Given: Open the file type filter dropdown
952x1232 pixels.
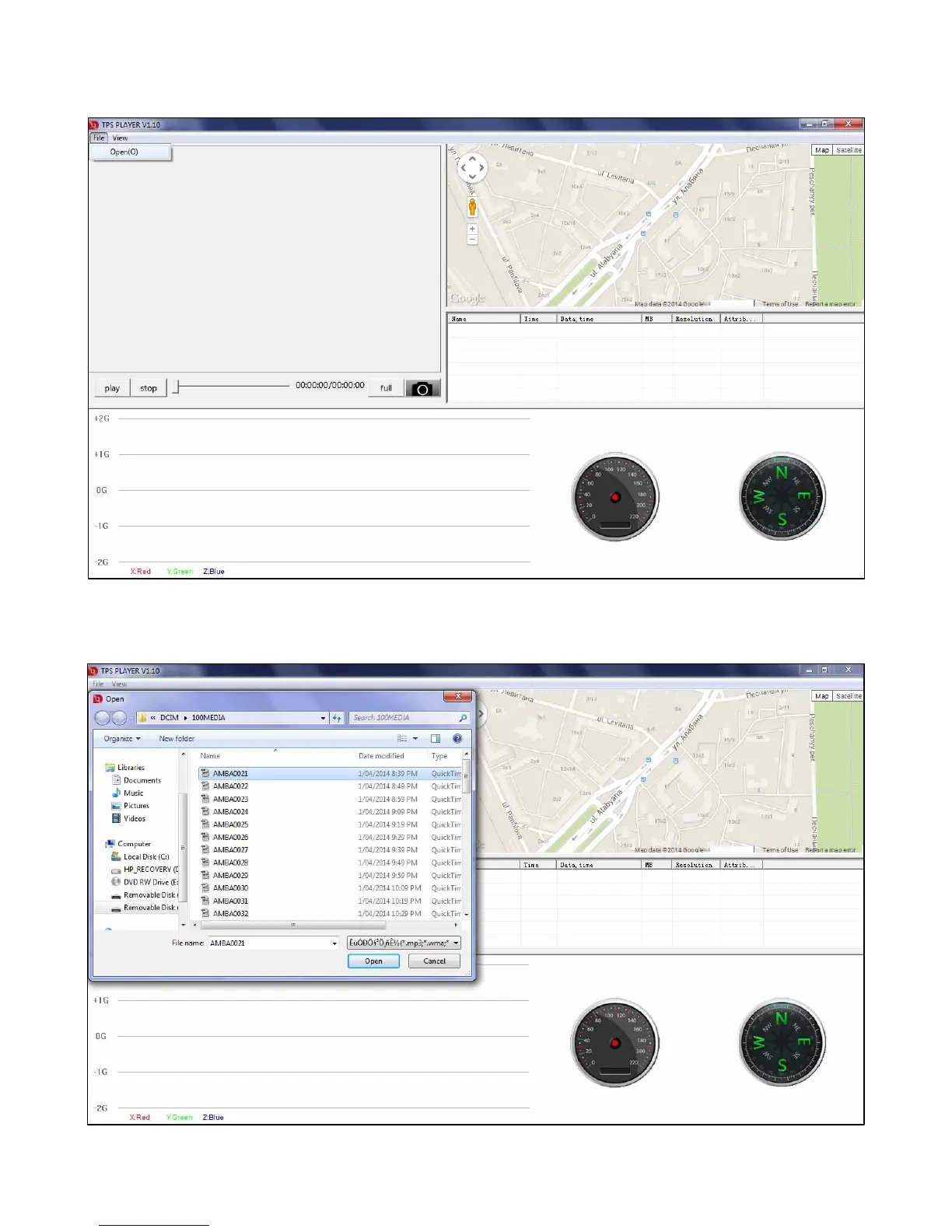Looking at the screenshot, I should (x=456, y=943).
